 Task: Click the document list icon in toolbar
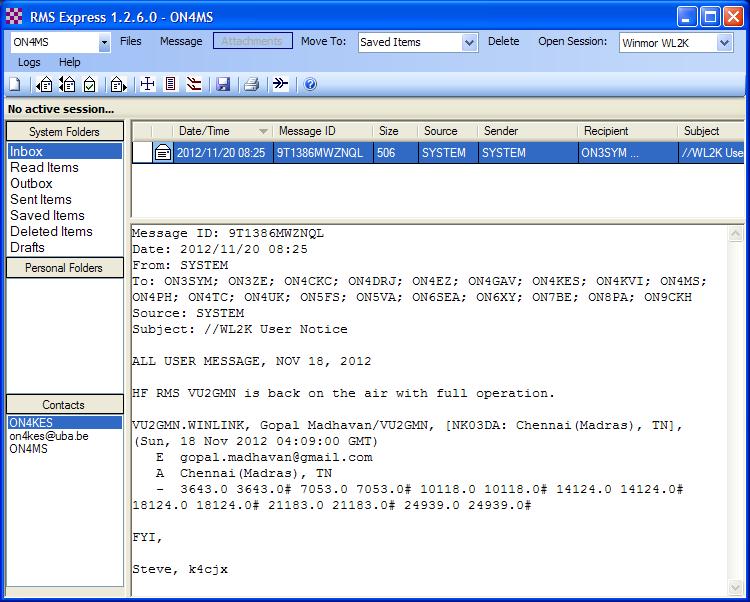(x=170, y=85)
